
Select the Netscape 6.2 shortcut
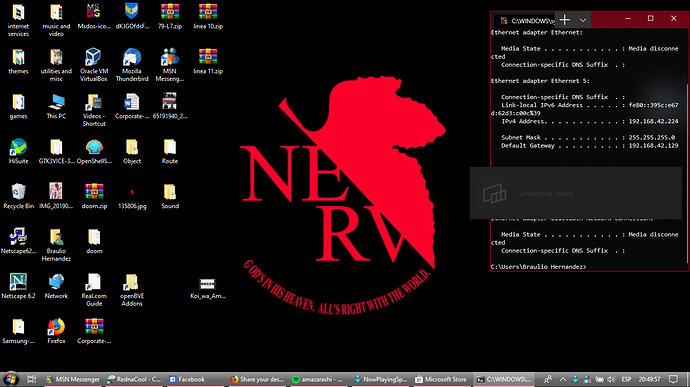click(x=18, y=286)
